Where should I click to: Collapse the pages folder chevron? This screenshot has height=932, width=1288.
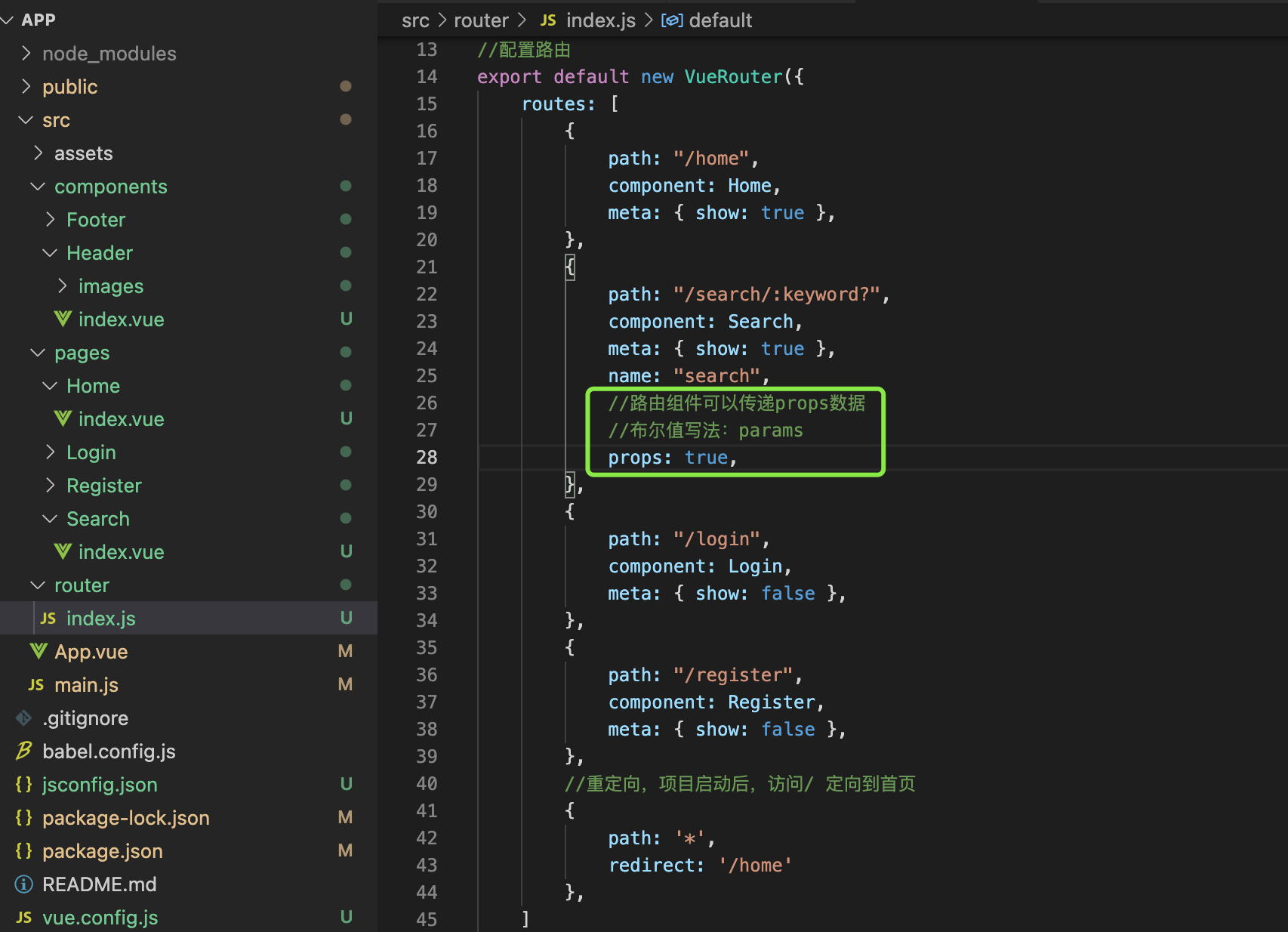(38, 352)
